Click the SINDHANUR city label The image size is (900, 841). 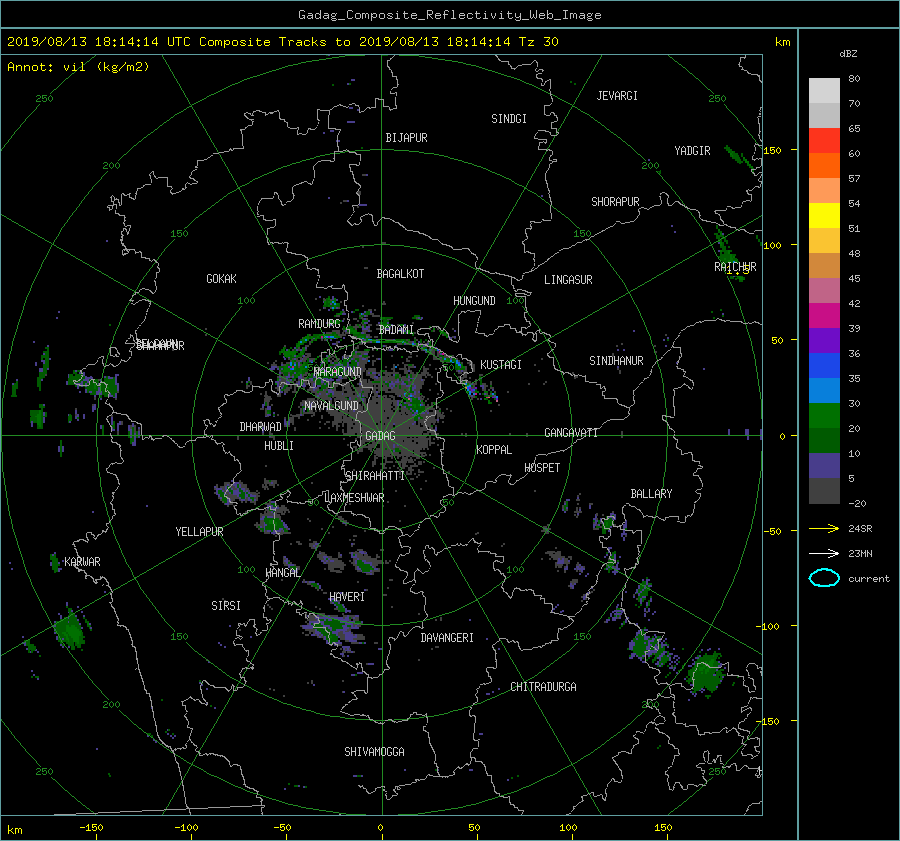[x=616, y=361]
